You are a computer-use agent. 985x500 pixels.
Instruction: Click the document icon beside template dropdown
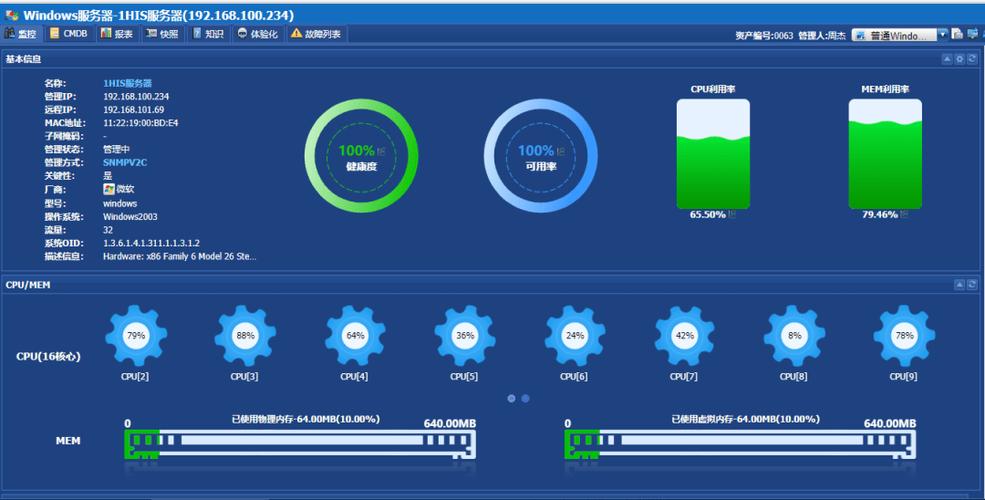coord(957,34)
